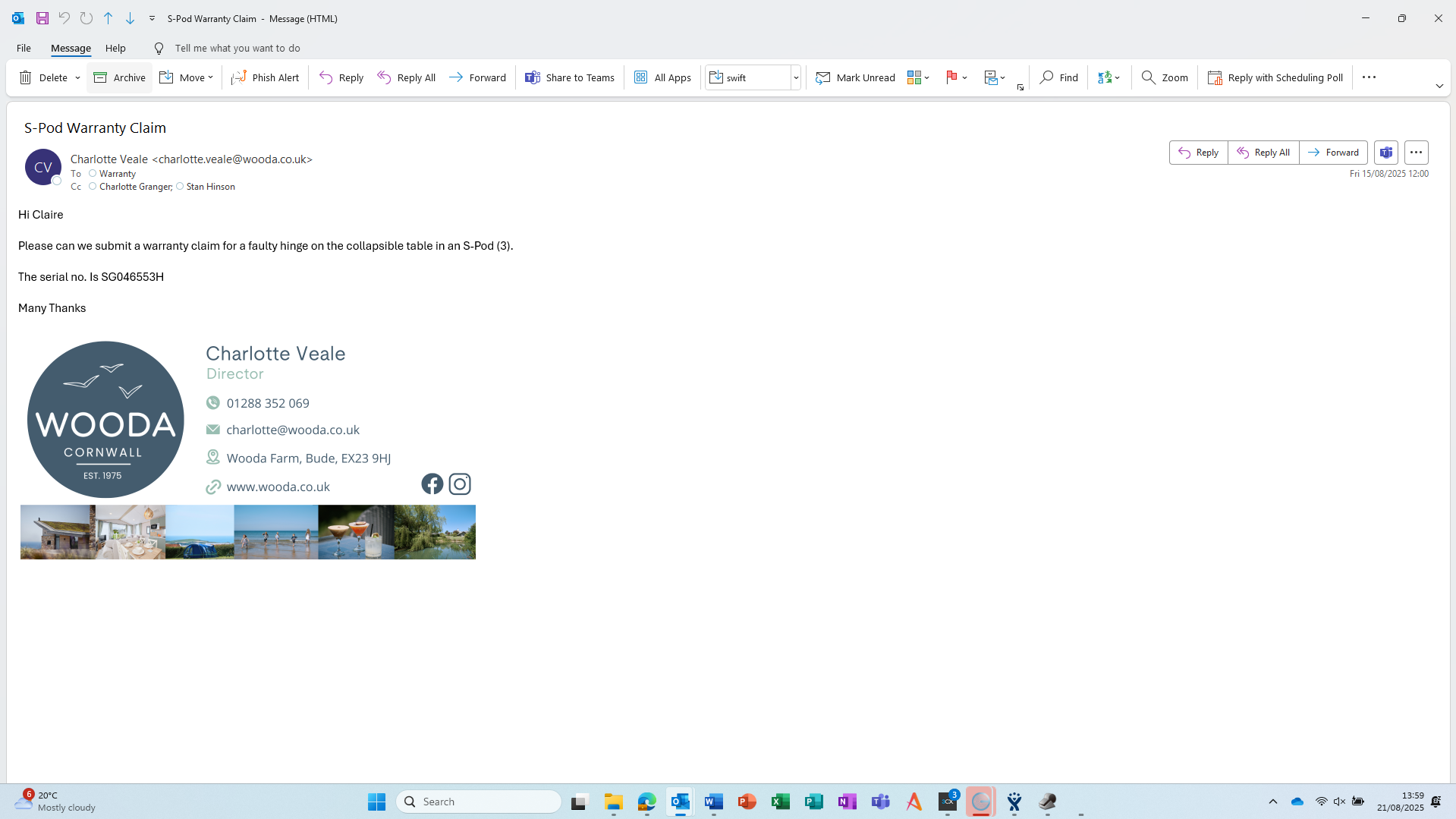Share this email to Teams

(570, 77)
